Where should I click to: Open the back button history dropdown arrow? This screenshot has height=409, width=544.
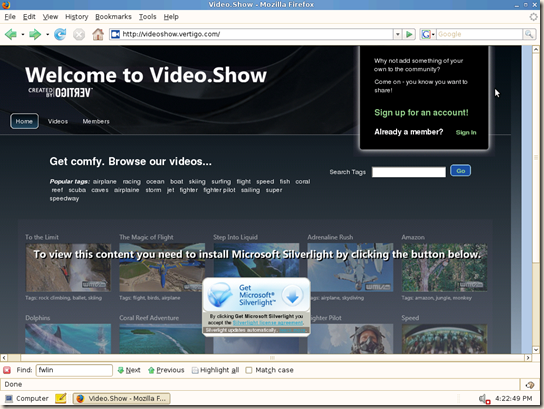click(x=23, y=34)
